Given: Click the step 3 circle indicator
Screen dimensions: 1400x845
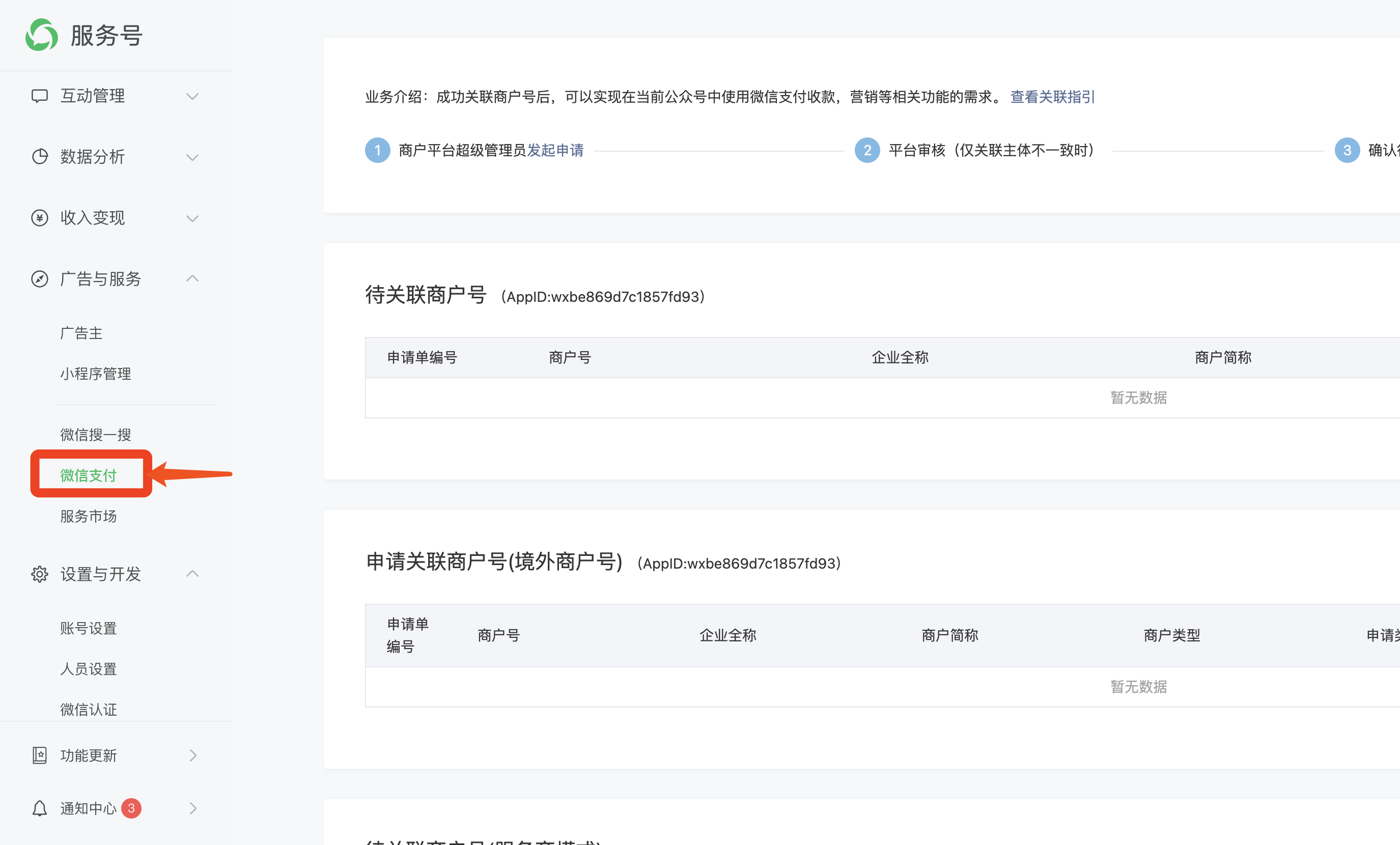Looking at the screenshot, I should [1347, 150].
